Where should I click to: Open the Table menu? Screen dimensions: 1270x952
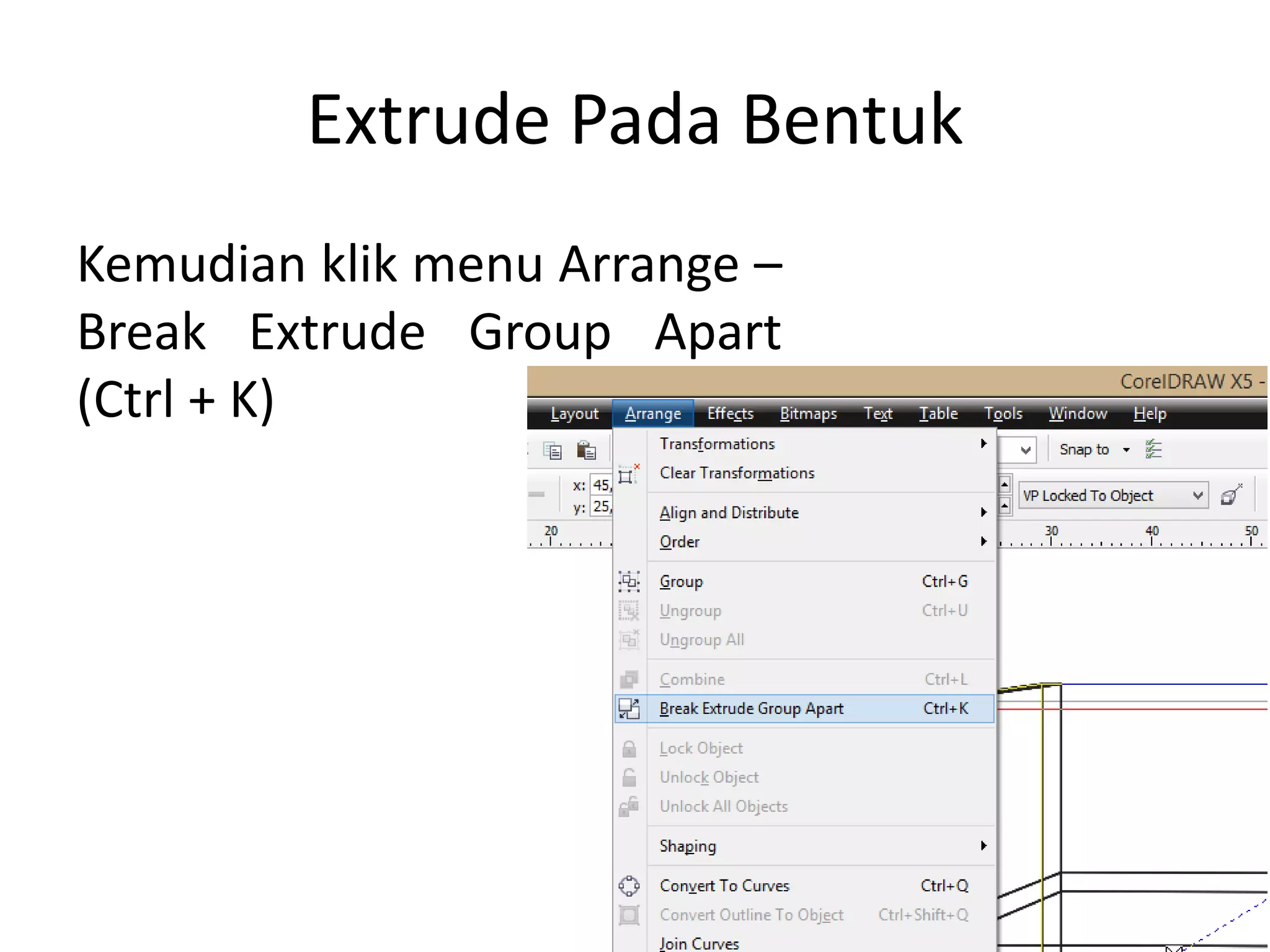tap(938, 413)
